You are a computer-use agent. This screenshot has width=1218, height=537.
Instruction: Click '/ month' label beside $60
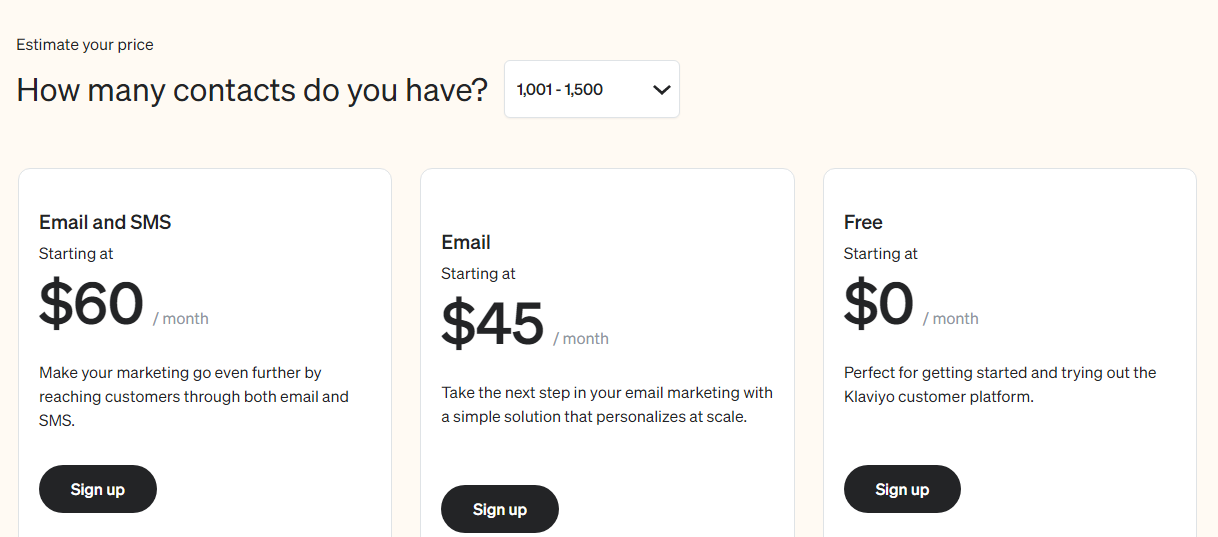(x=181, y=319)
